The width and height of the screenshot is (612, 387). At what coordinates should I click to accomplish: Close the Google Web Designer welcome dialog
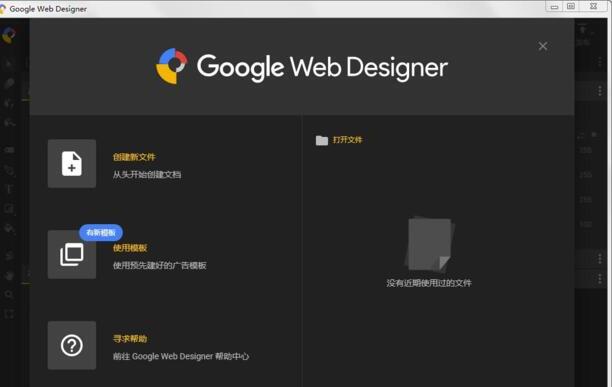543,46
